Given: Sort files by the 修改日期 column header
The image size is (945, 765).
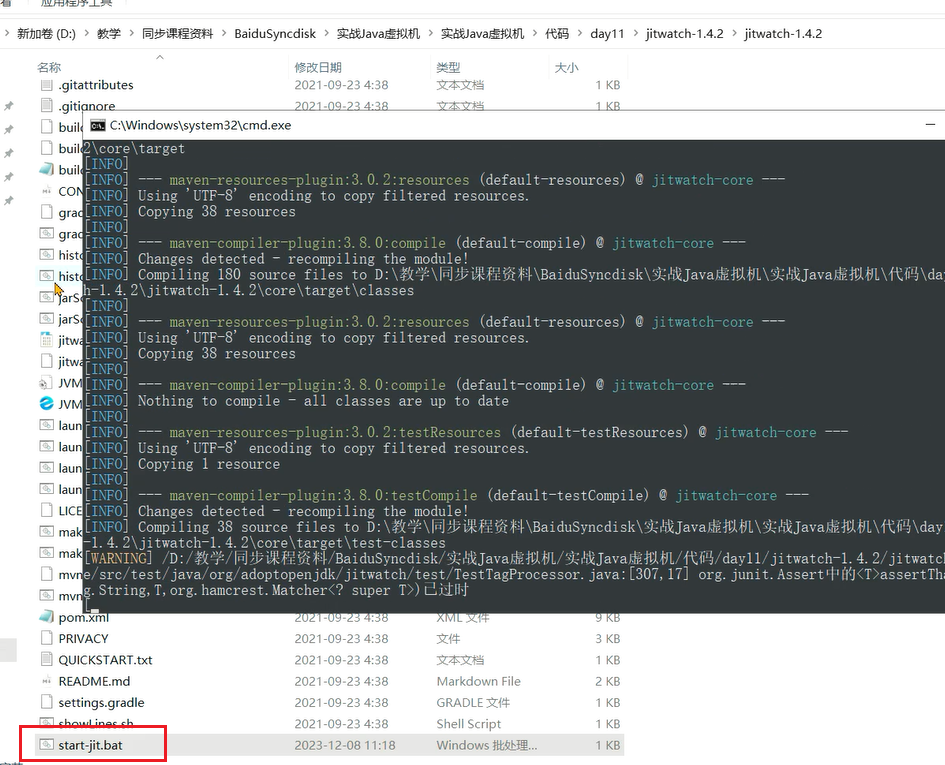Looking at the screenshot, I should point(317,67).
